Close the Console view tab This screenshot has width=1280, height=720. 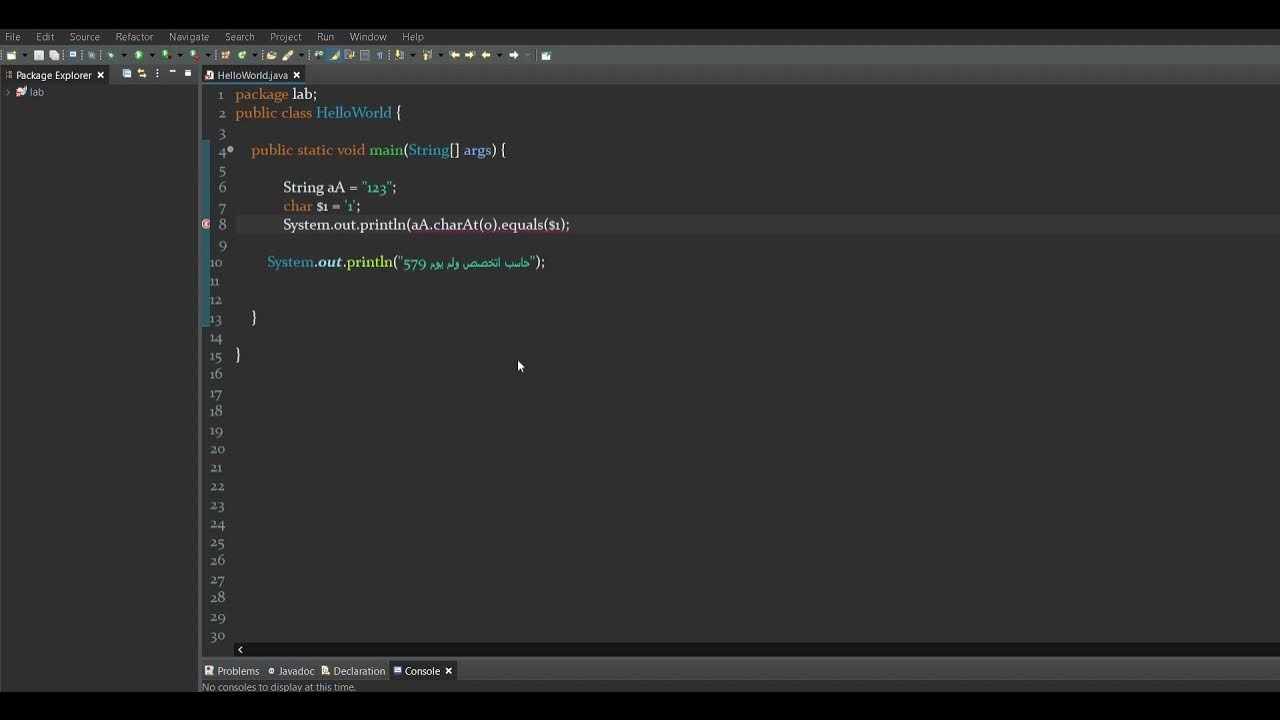[448, 671]
